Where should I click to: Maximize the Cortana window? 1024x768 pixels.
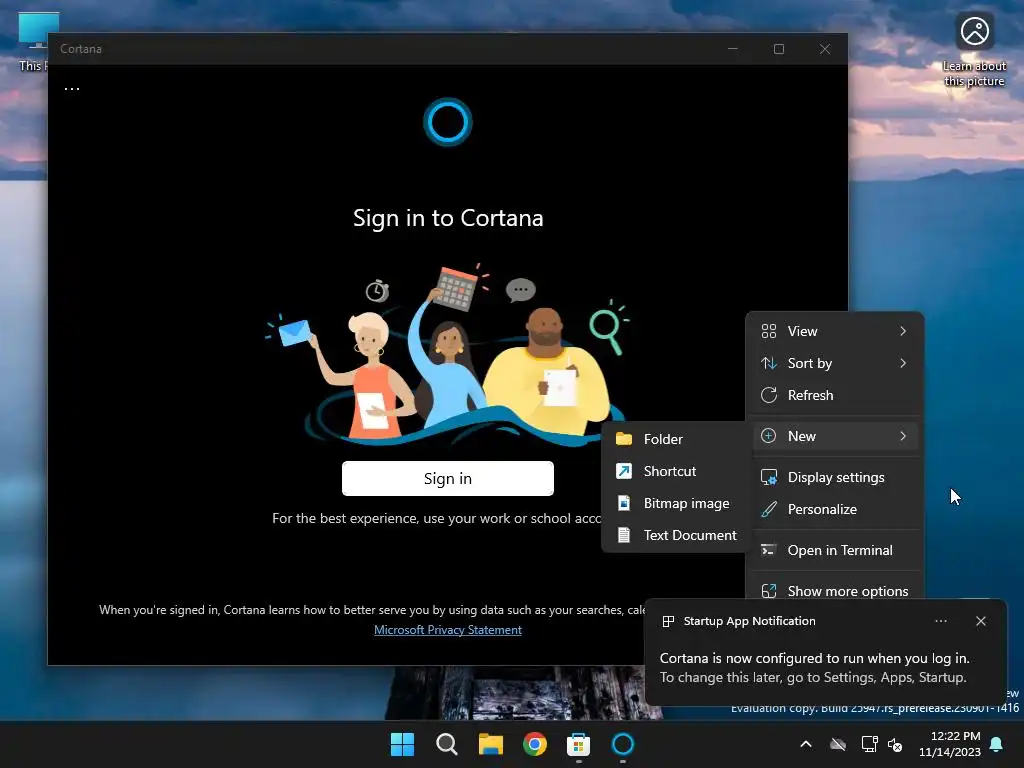pos(778,49)
